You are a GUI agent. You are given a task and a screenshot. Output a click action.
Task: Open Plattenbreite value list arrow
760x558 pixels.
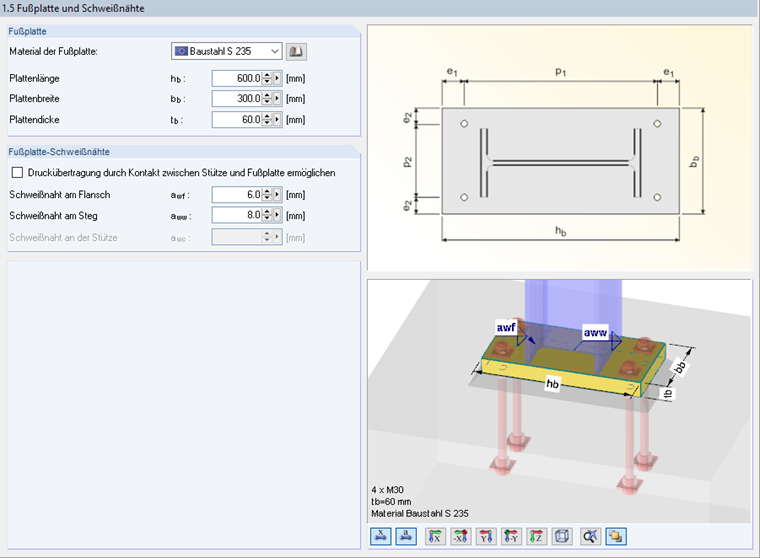click(x=277, y=99)
